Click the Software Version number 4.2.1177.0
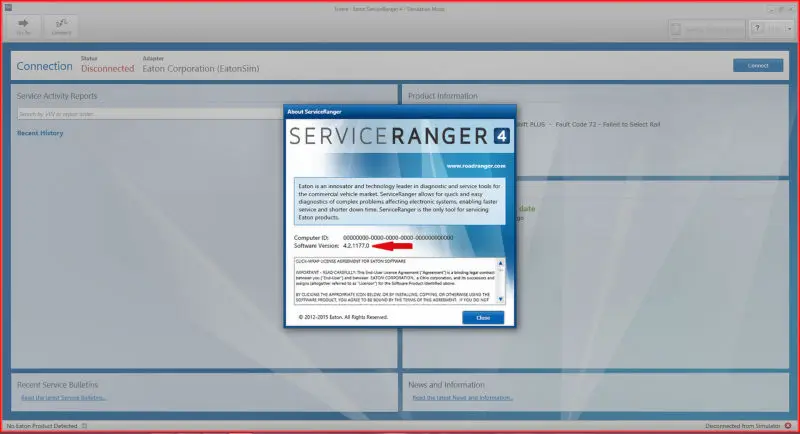800x434 pixels. [x=356, y=246]
